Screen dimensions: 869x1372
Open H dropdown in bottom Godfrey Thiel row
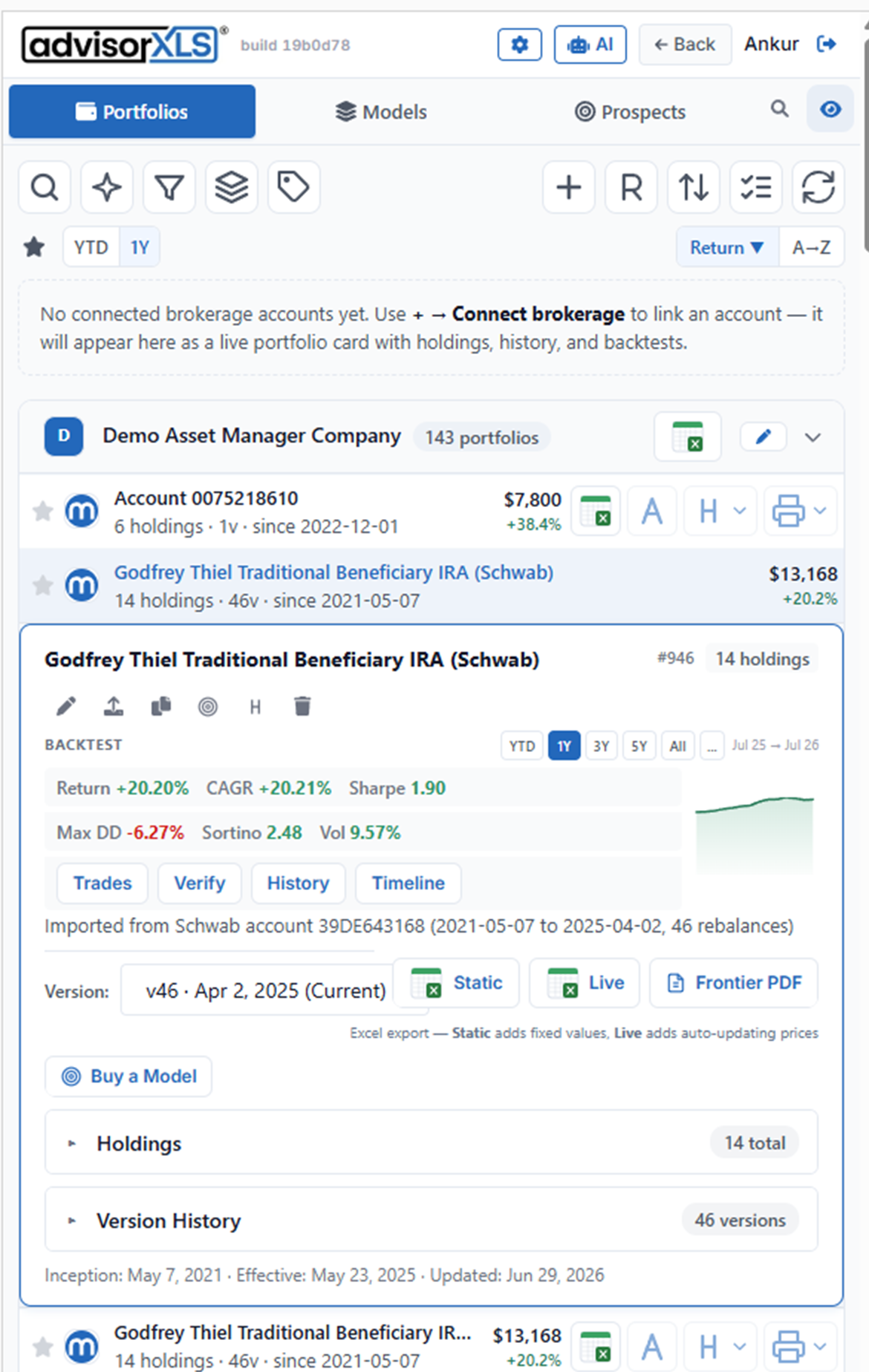(x=720, y=1346)
